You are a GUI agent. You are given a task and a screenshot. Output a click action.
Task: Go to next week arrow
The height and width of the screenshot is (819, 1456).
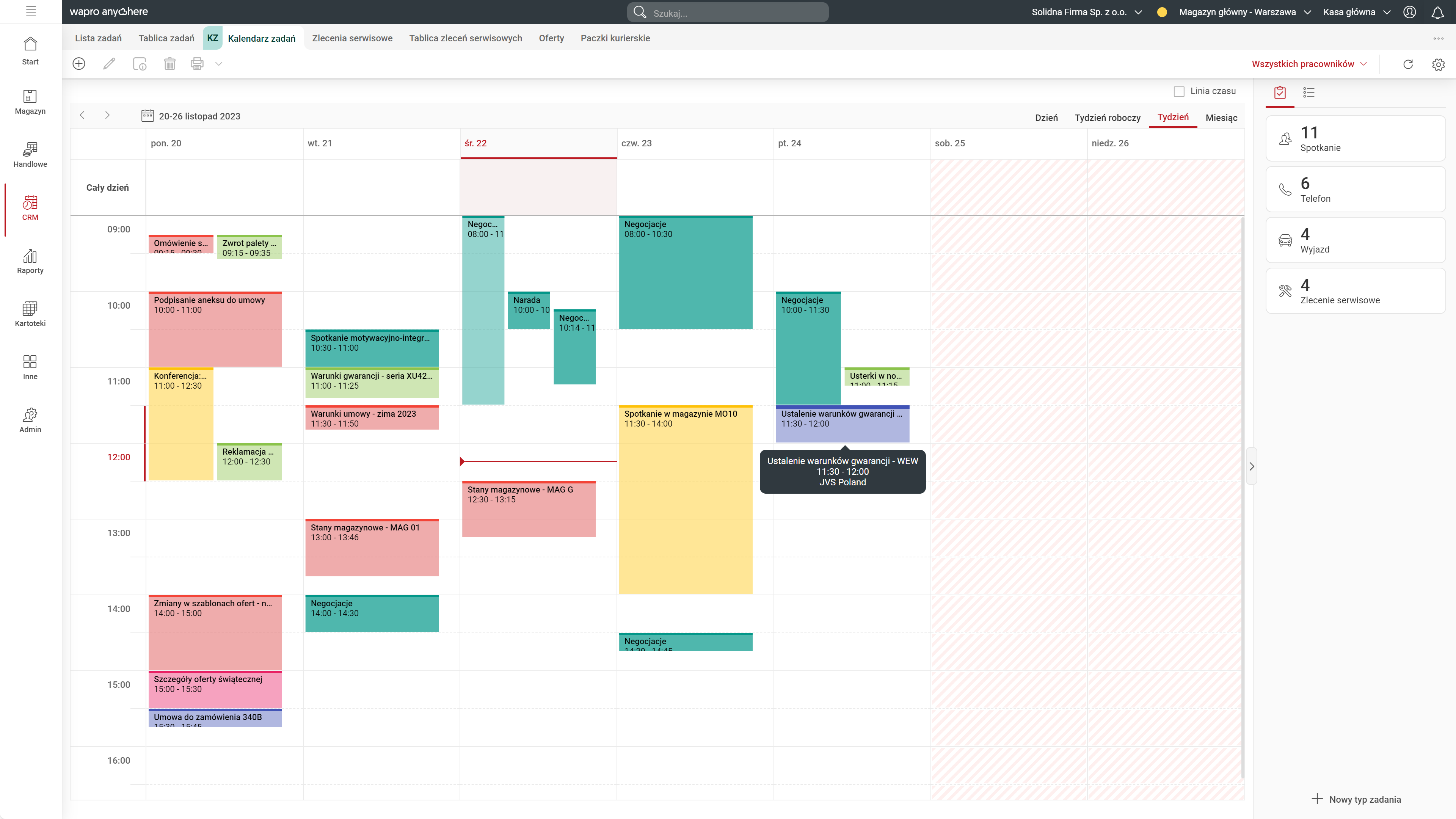coord(107,115)
